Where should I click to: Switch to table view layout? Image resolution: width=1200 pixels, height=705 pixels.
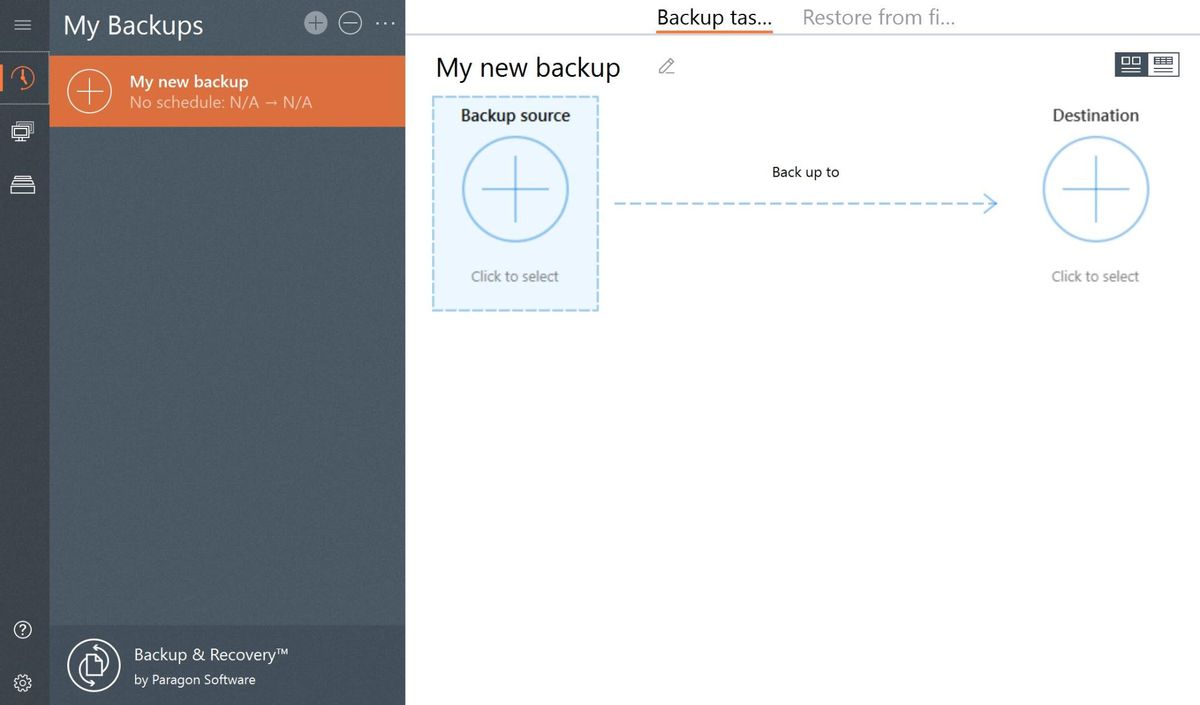[1163, 63]
